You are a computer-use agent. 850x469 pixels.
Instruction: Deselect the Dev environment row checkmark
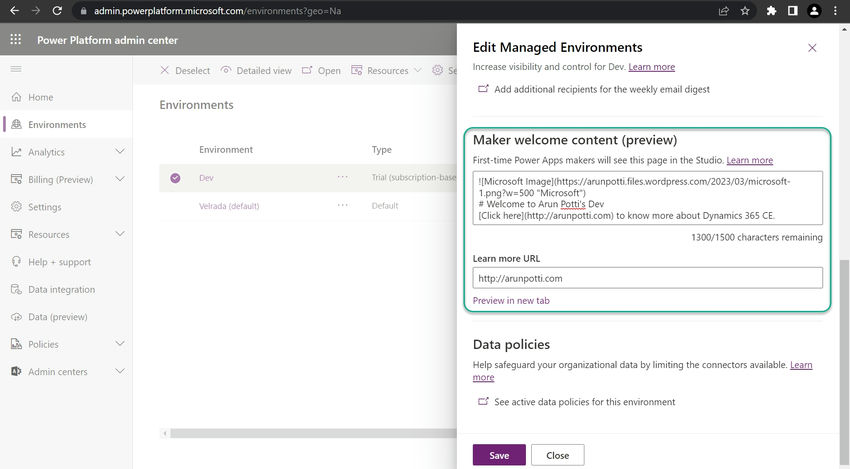click(x=175, y=178)
